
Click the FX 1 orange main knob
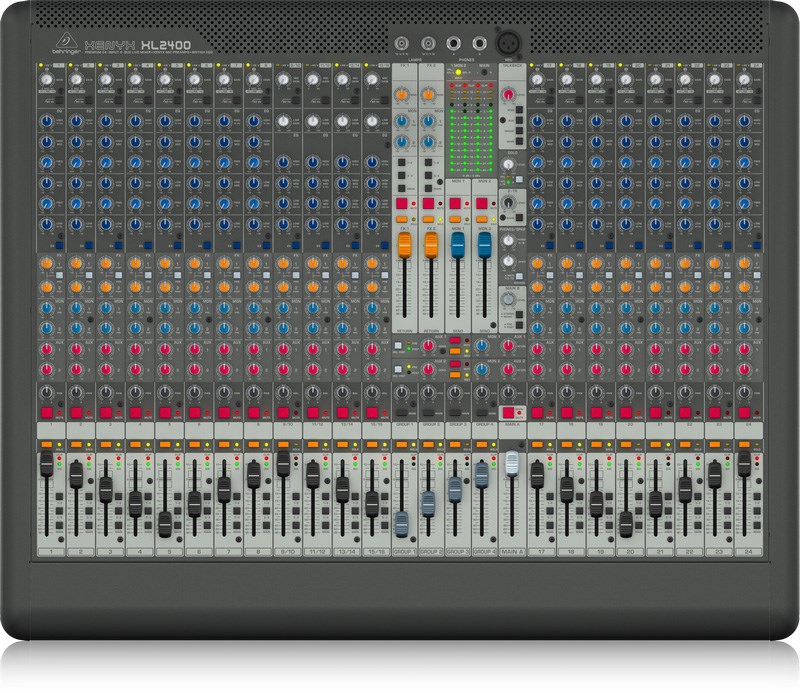click(402, 94)
